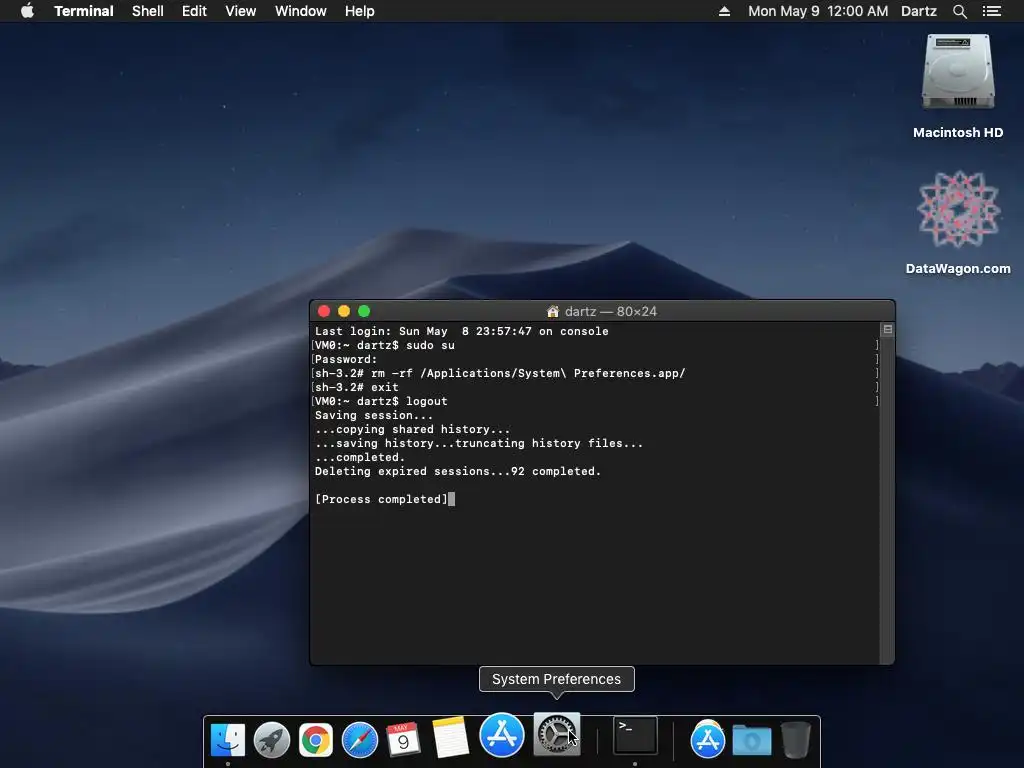Open the Trash in the Dock

click(x=795, y=739)
